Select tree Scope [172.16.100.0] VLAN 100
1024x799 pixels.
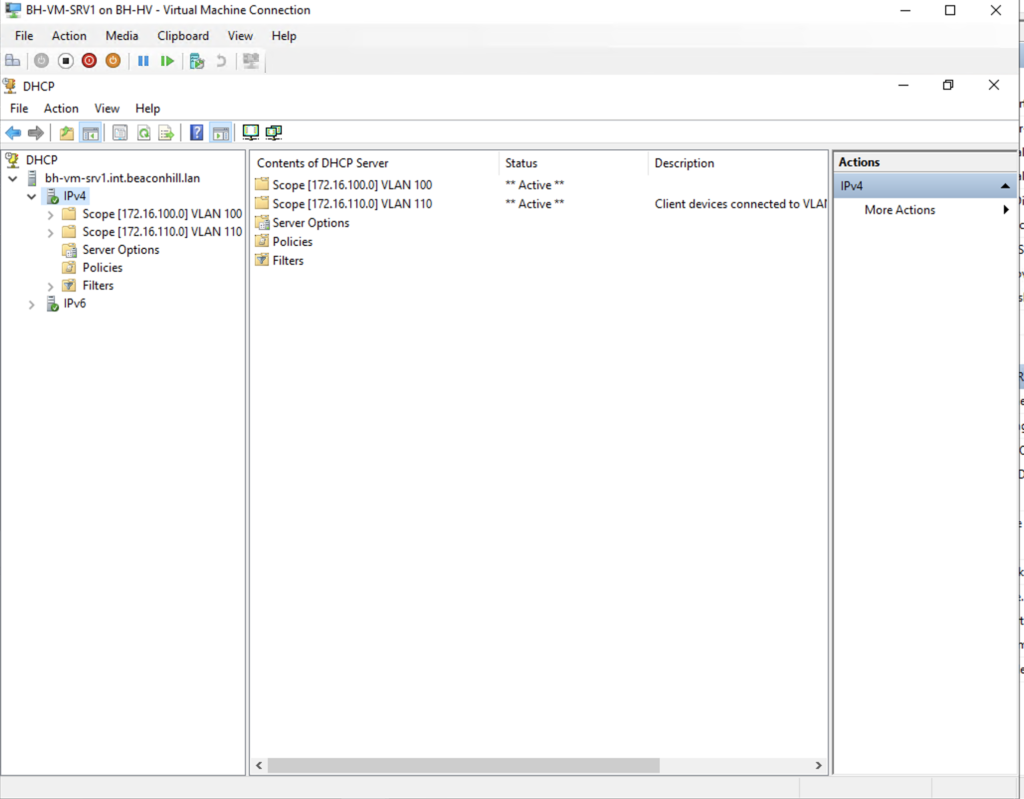click(x=162, y=214)
